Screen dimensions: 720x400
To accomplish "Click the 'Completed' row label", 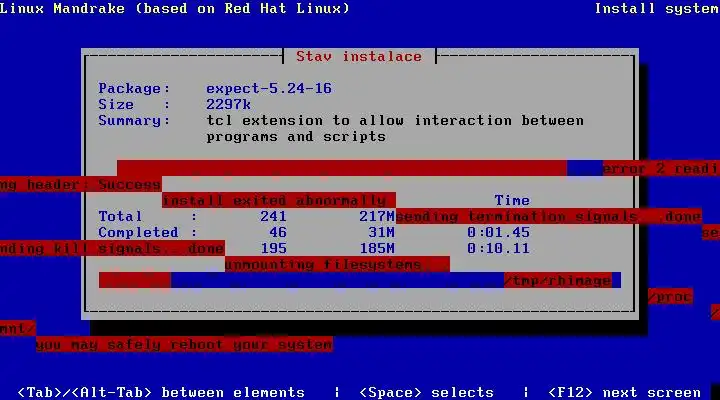I will (138, 232).
